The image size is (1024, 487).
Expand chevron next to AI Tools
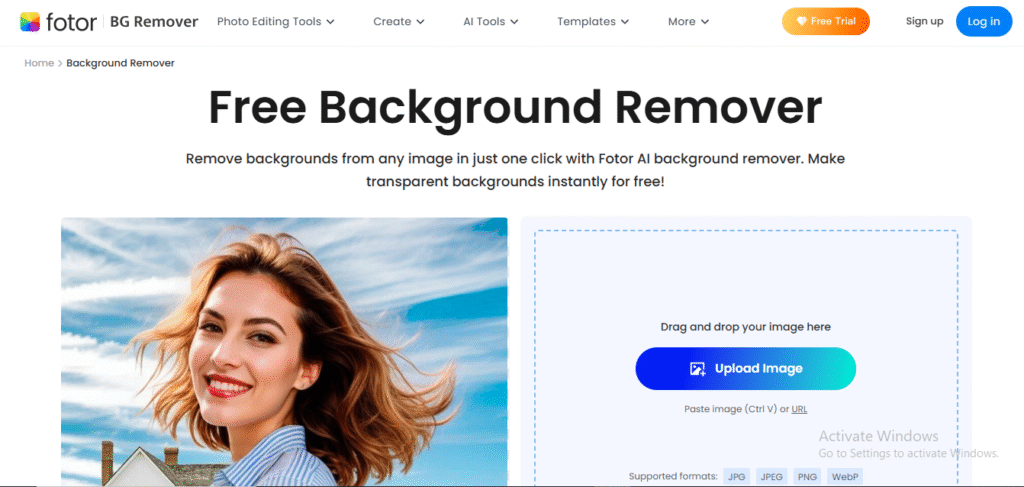click(x=515, y=22)
